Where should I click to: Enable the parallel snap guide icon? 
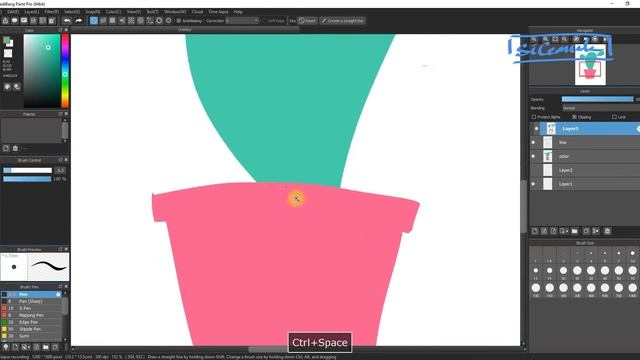(103, 20)
